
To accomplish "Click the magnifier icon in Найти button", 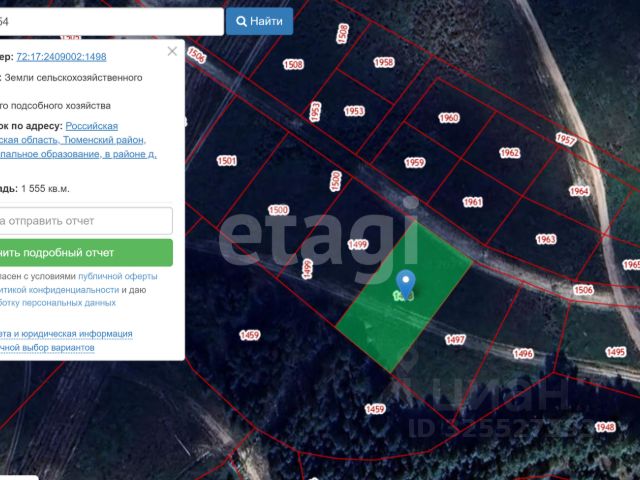I will [241, 21].
